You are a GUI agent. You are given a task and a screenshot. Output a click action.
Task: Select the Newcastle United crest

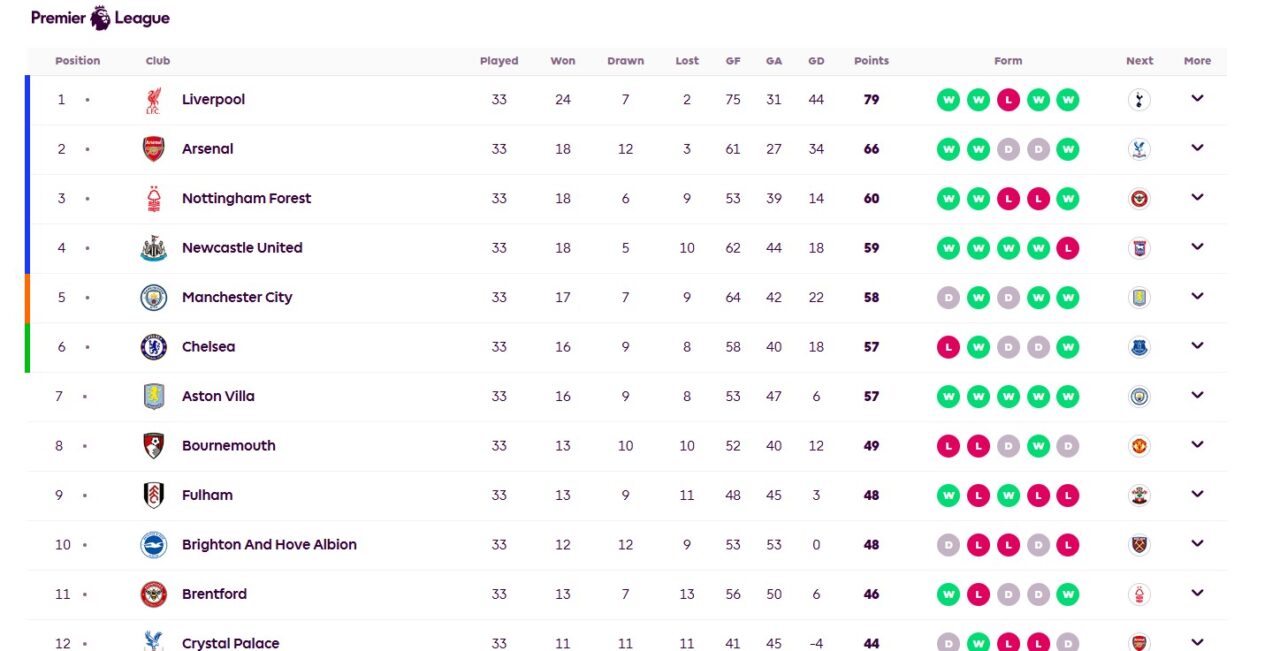point(153,248)
